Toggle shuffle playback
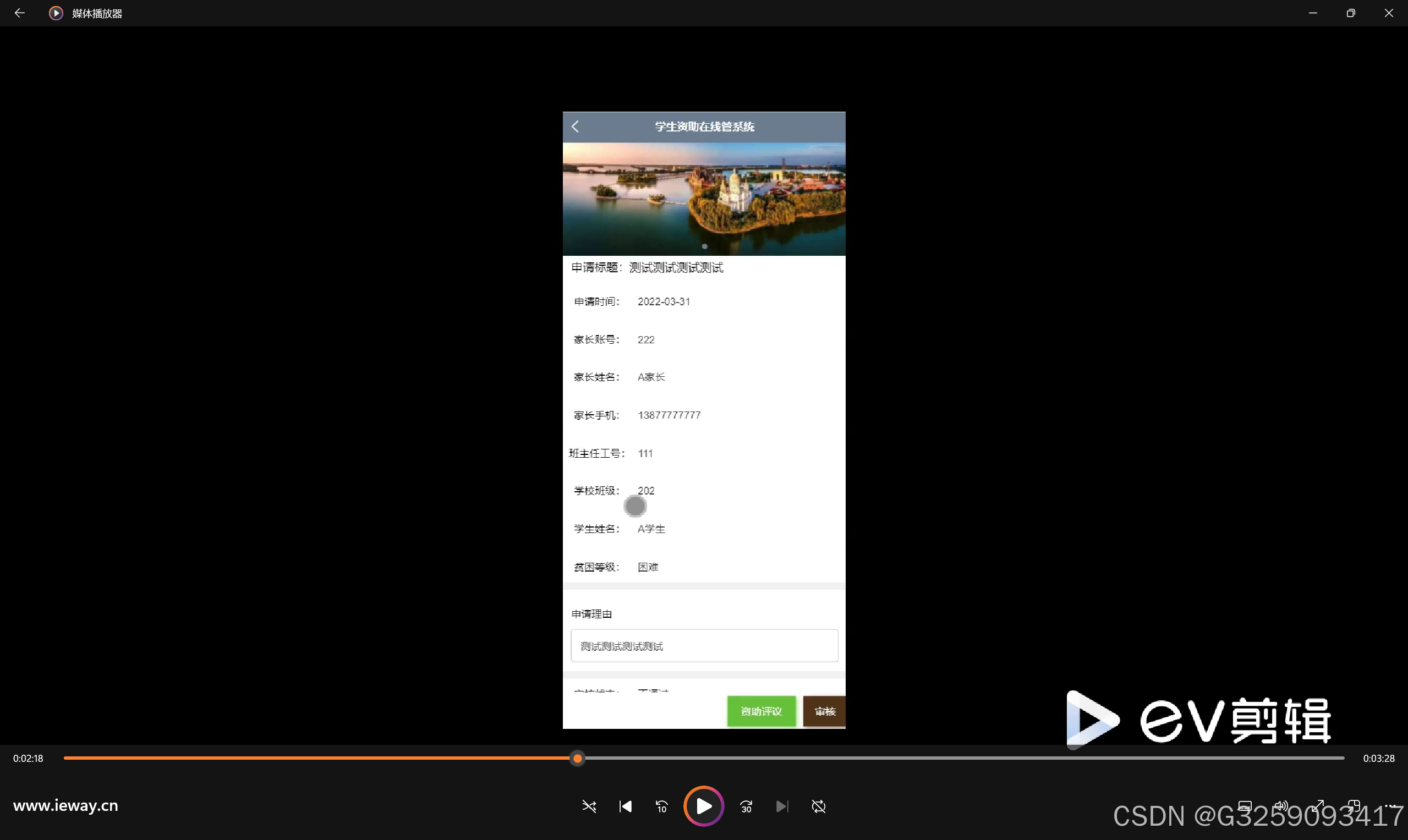 pyautogui.click(x=589, y=806)
